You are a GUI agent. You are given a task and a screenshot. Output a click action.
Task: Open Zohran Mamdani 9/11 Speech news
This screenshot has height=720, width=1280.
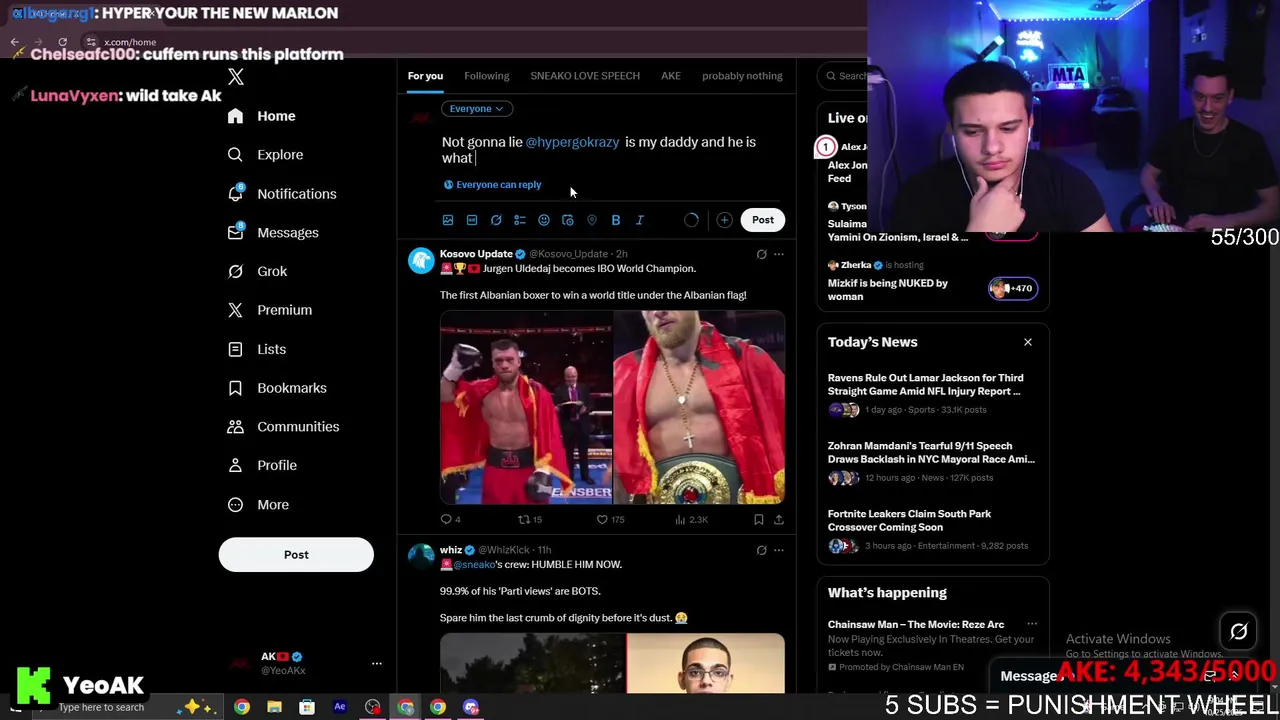tap(932, 461)
